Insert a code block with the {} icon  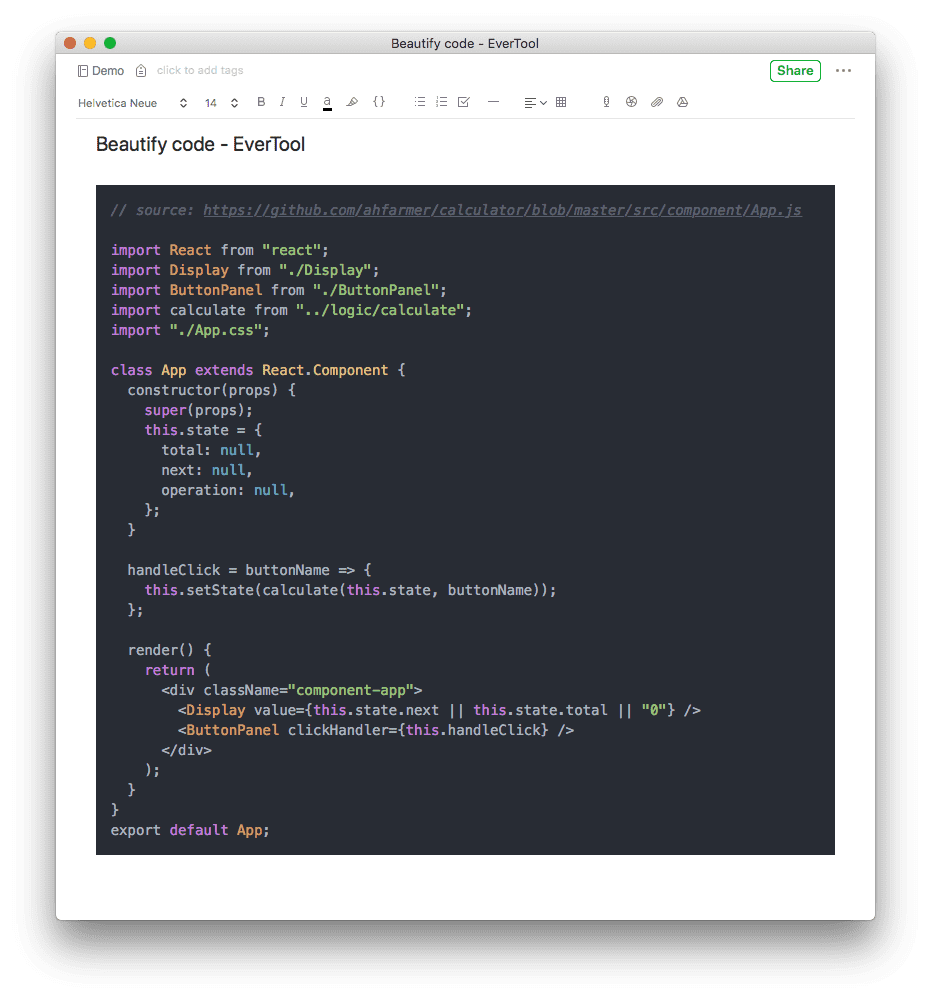pyautogui.click(x=379, y=101)
